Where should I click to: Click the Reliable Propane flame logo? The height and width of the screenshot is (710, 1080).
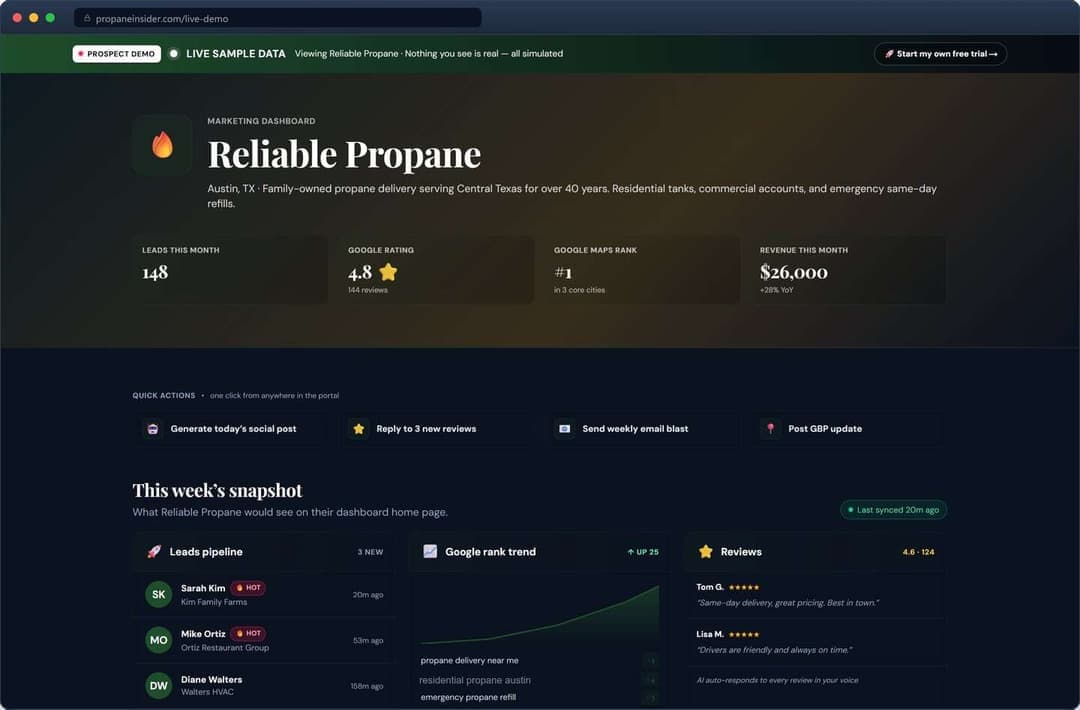coord(163,145)
